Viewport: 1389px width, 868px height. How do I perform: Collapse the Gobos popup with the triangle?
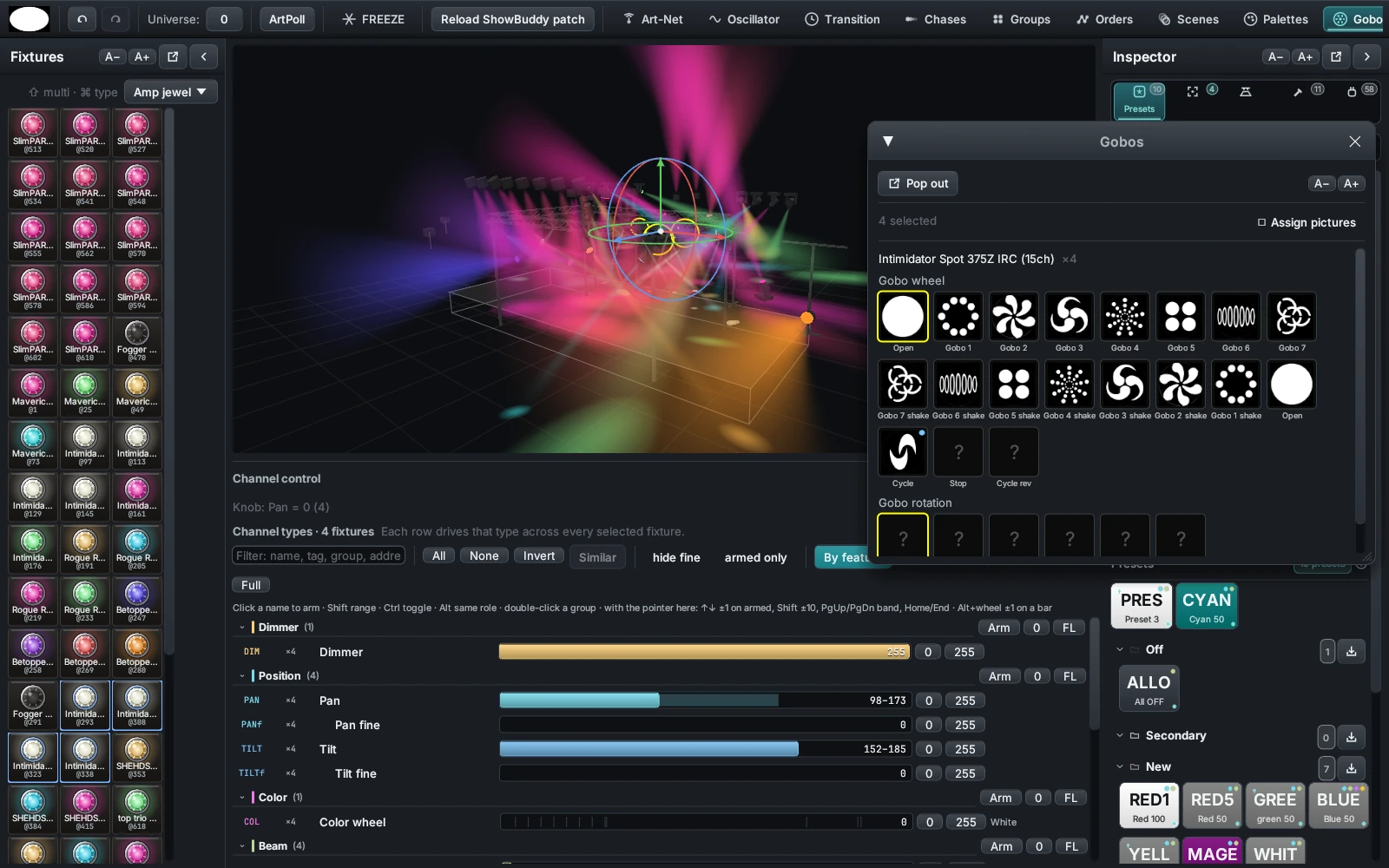[888, 141]
